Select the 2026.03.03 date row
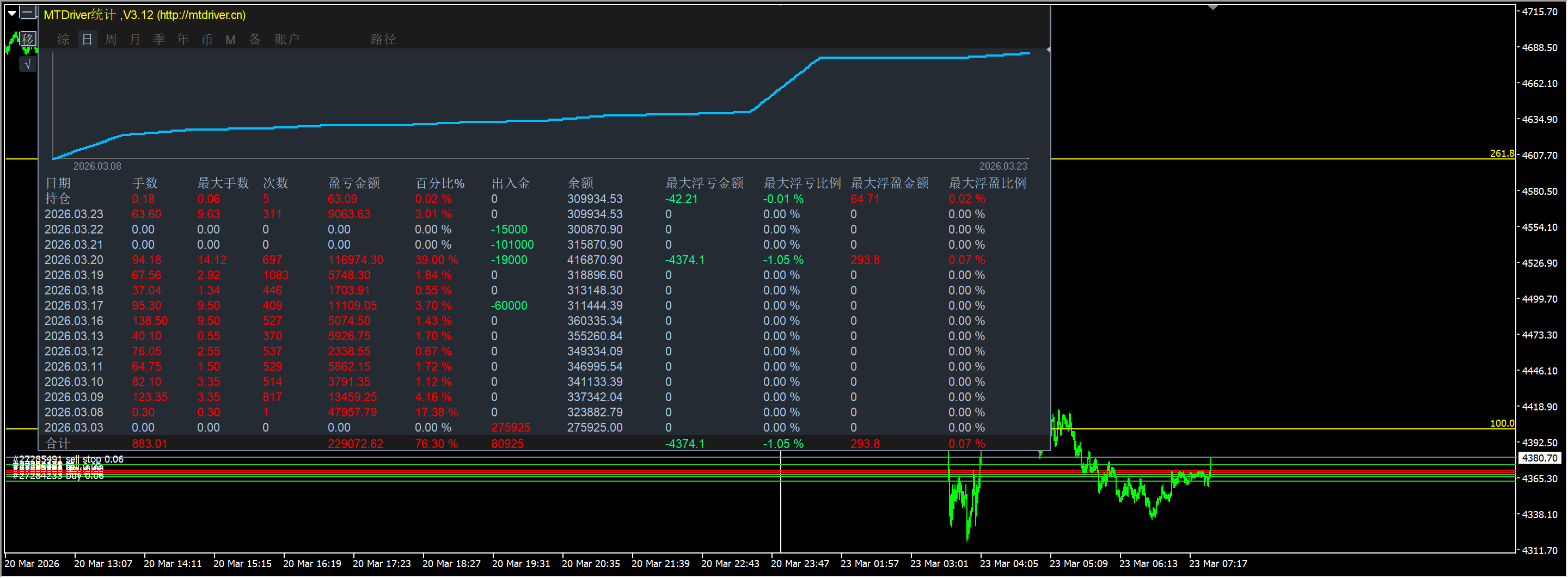Viewport: 1568px width, 578px height. point(73,427)
